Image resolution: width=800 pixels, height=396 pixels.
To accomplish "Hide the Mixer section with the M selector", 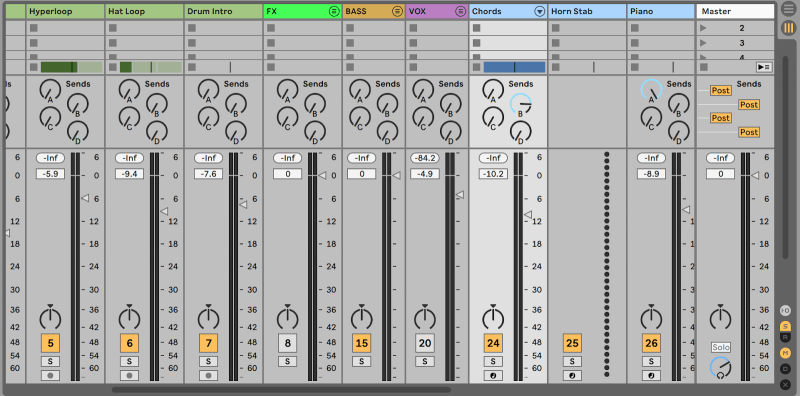I will [x=786, y=353].
